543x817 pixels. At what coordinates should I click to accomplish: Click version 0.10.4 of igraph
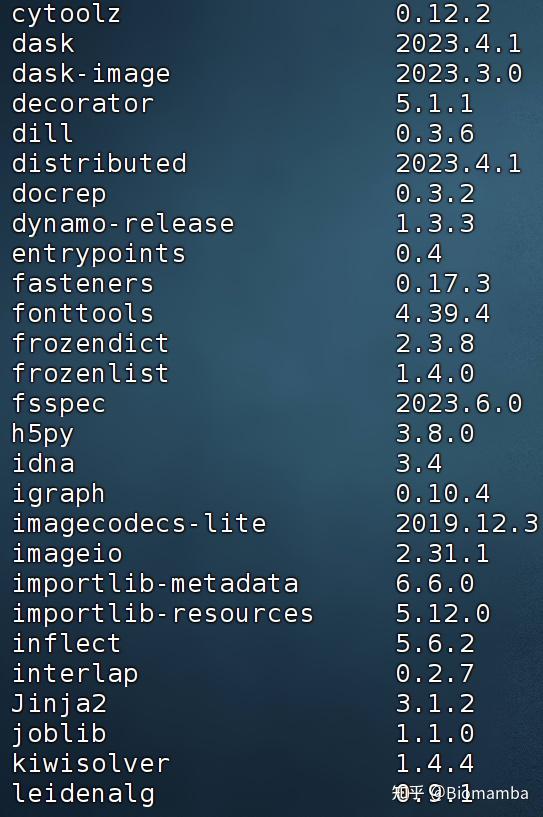pyautogui.click(x=443, y=493)
